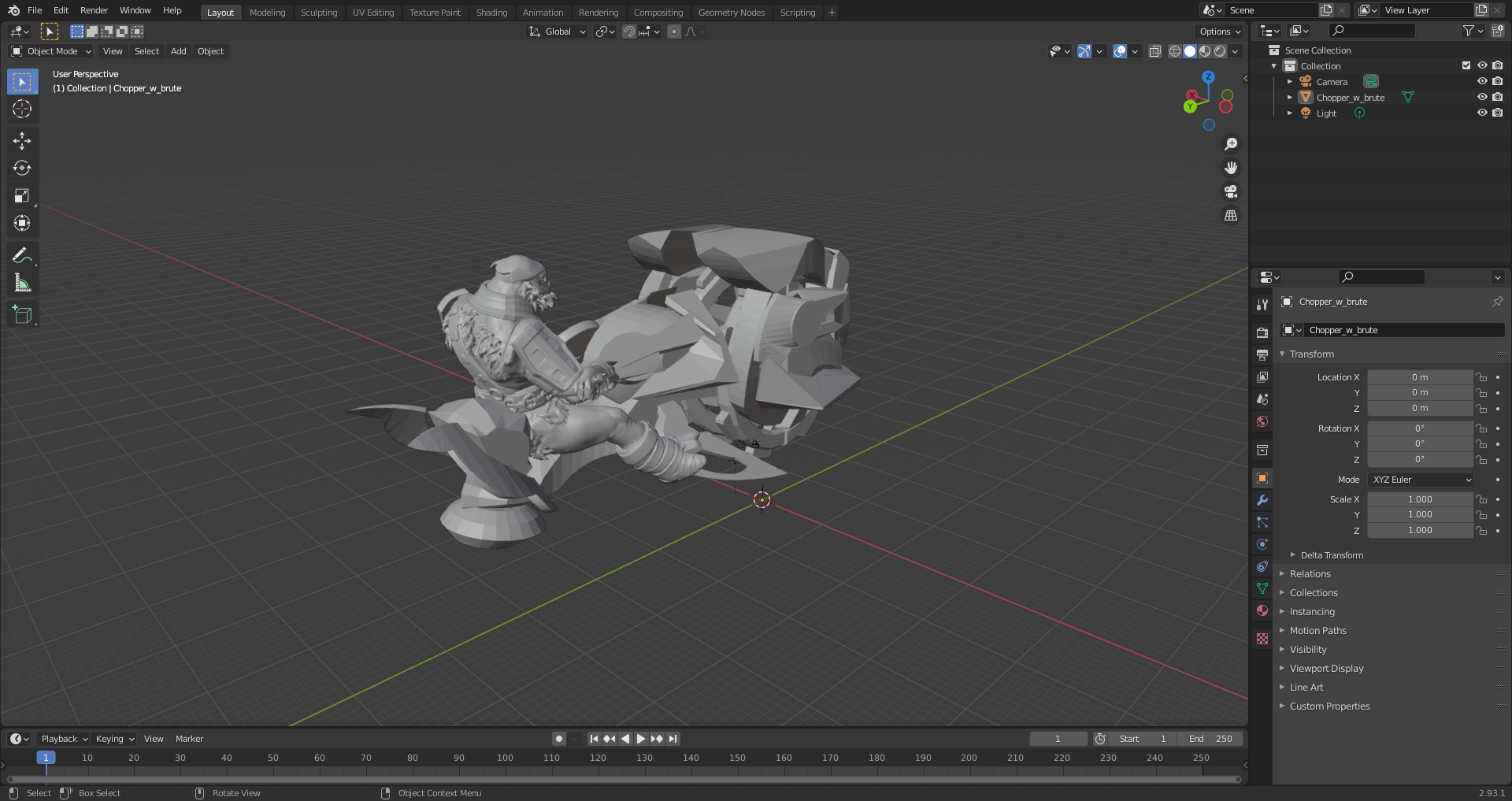Switch to the Sculpting workspace
This screenshot has height=801, width=1512.
tap(319, 12)
